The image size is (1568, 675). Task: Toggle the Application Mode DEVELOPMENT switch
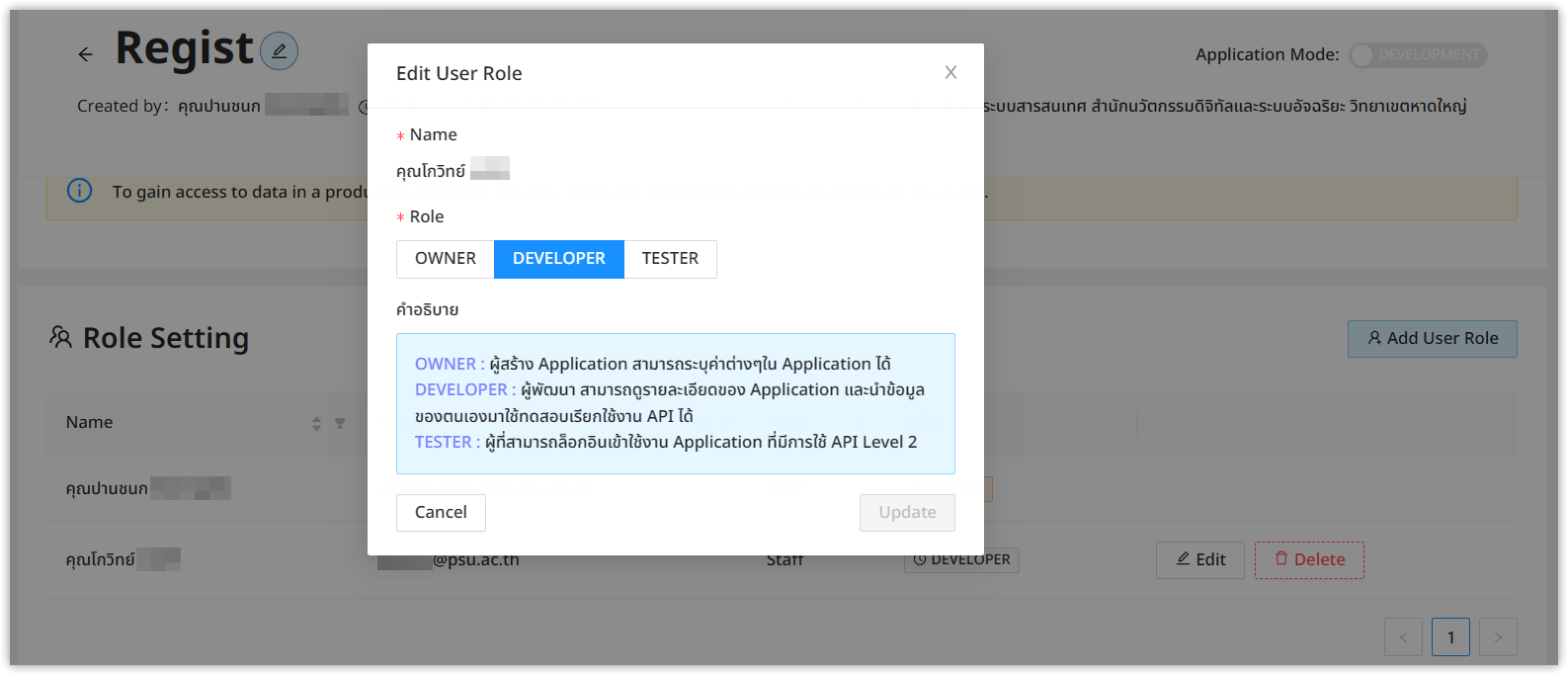coord(1418,55)
